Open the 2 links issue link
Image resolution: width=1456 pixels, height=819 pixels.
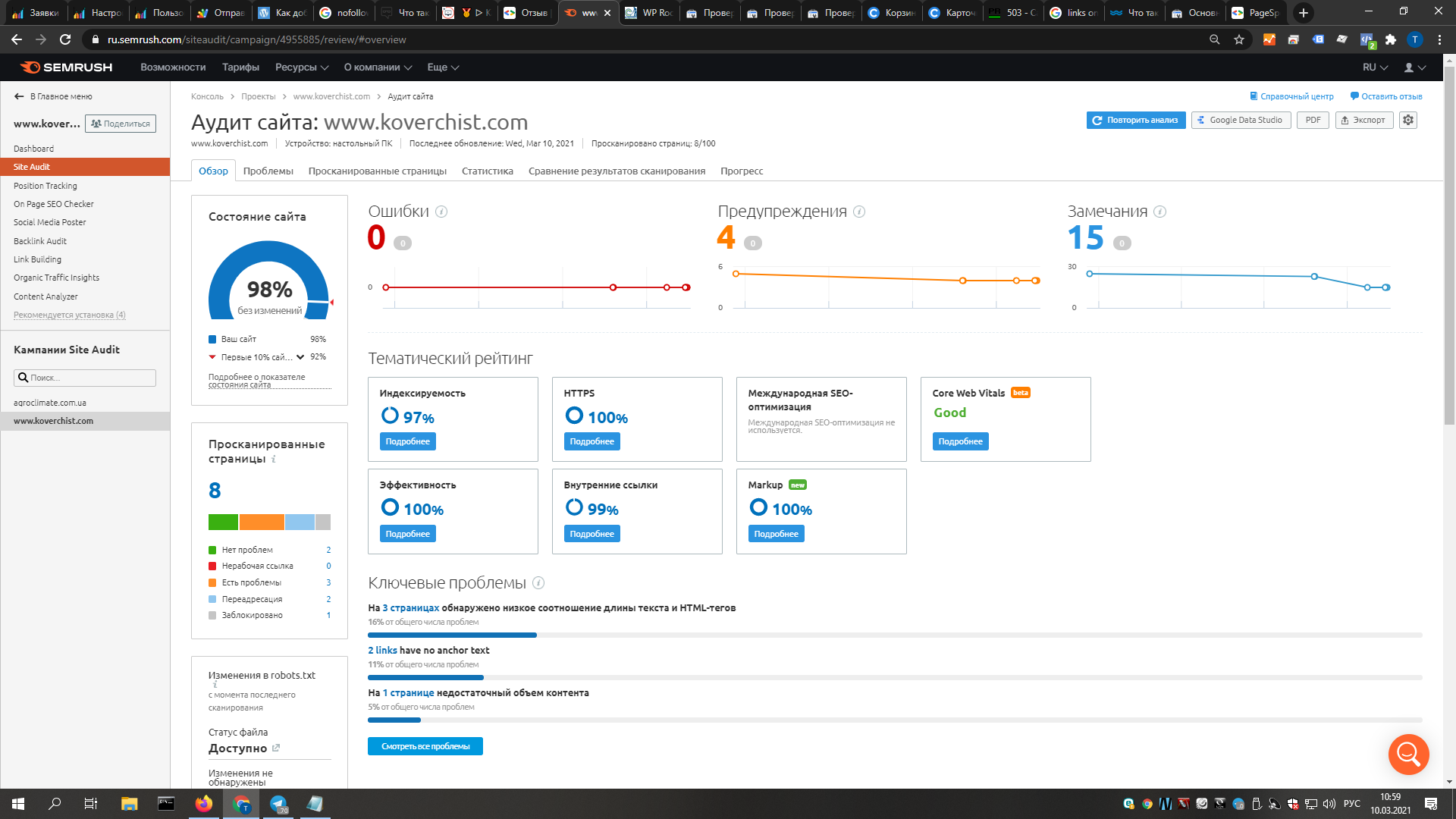point(382,651)
